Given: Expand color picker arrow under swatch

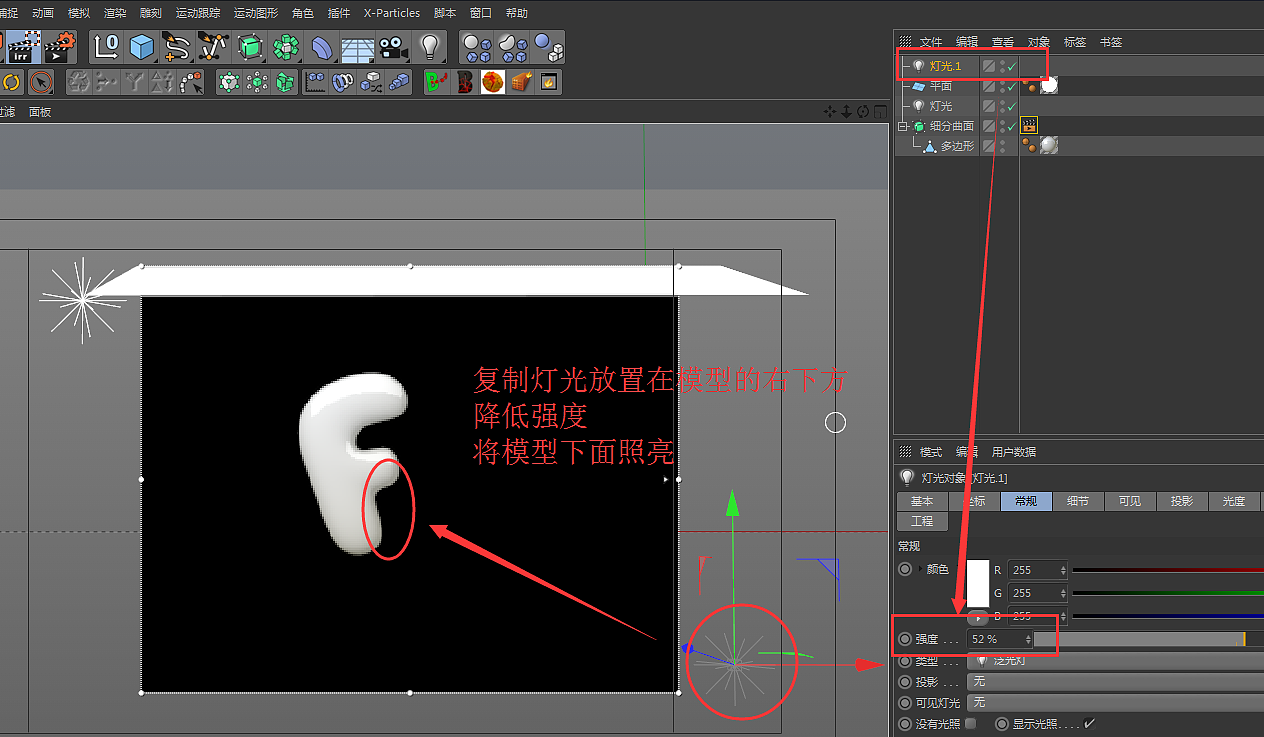Looking at the screenshot, I should tap(978, 618).
